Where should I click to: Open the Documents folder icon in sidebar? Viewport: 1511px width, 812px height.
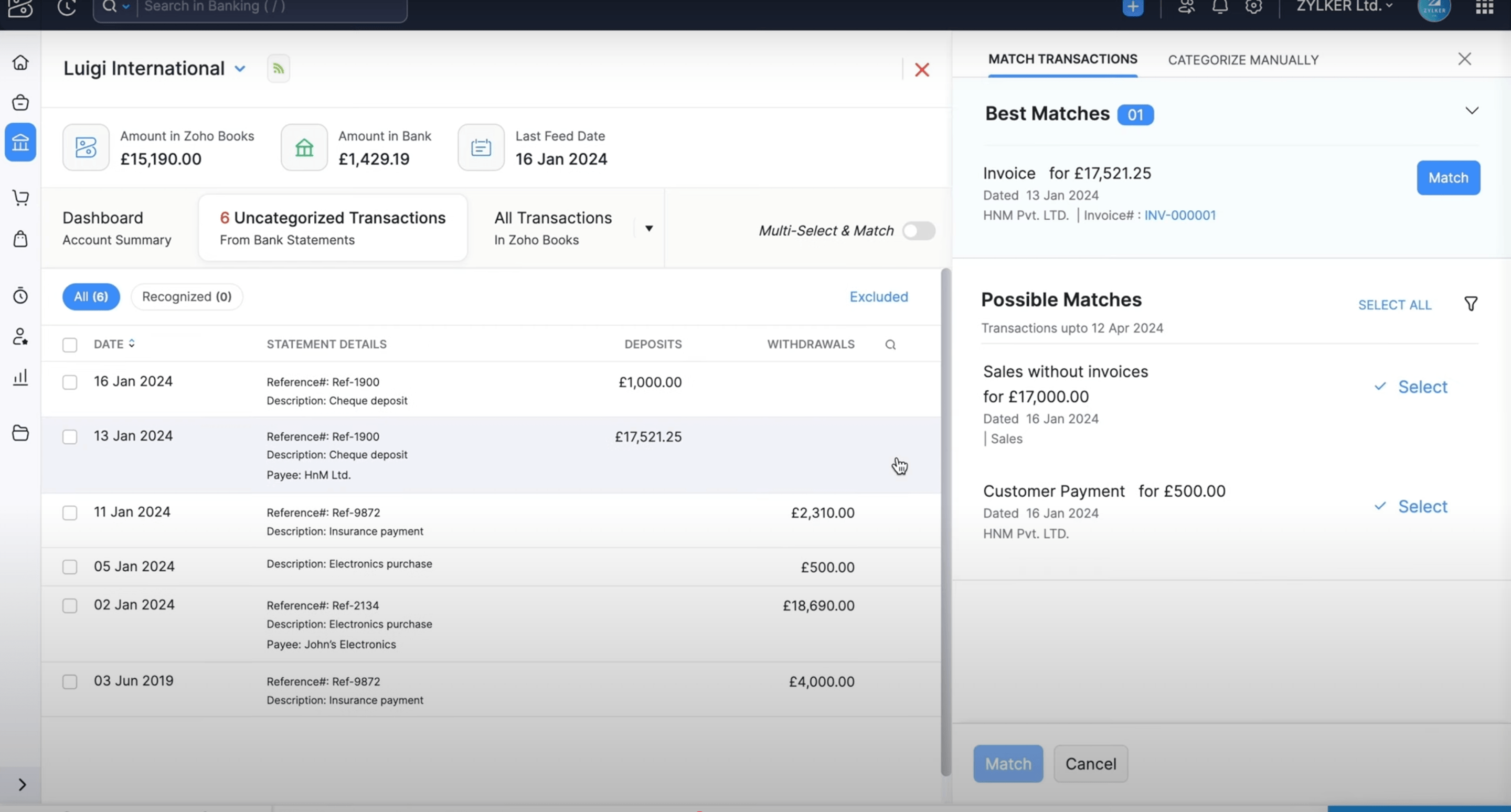pyautogui.click(x=20, y=433)
